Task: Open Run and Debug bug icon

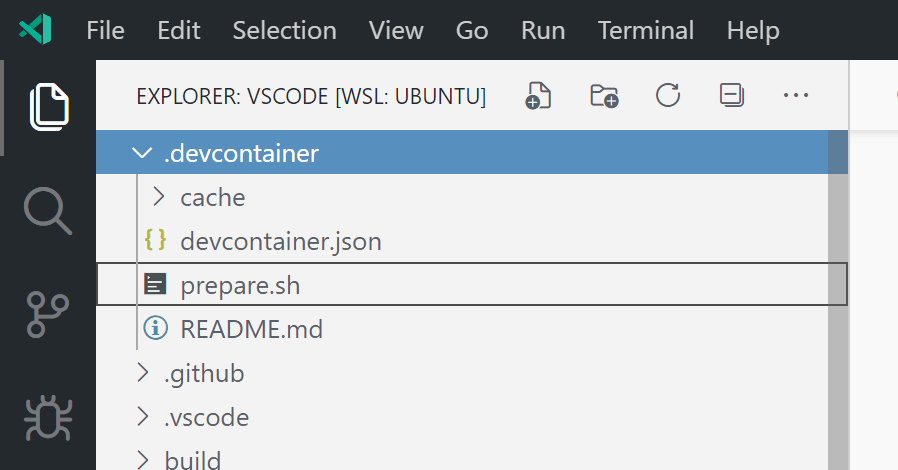Action: pos(48,419)
